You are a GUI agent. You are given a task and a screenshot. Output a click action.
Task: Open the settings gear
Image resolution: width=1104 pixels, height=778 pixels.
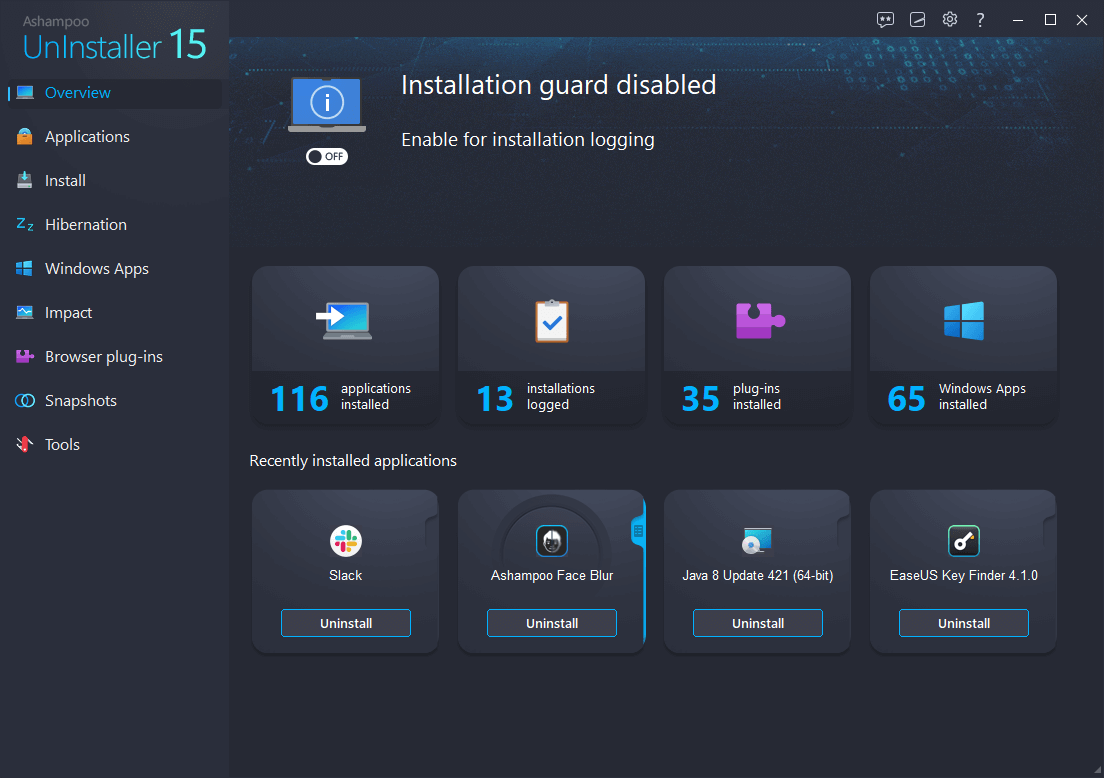(949, 19)
